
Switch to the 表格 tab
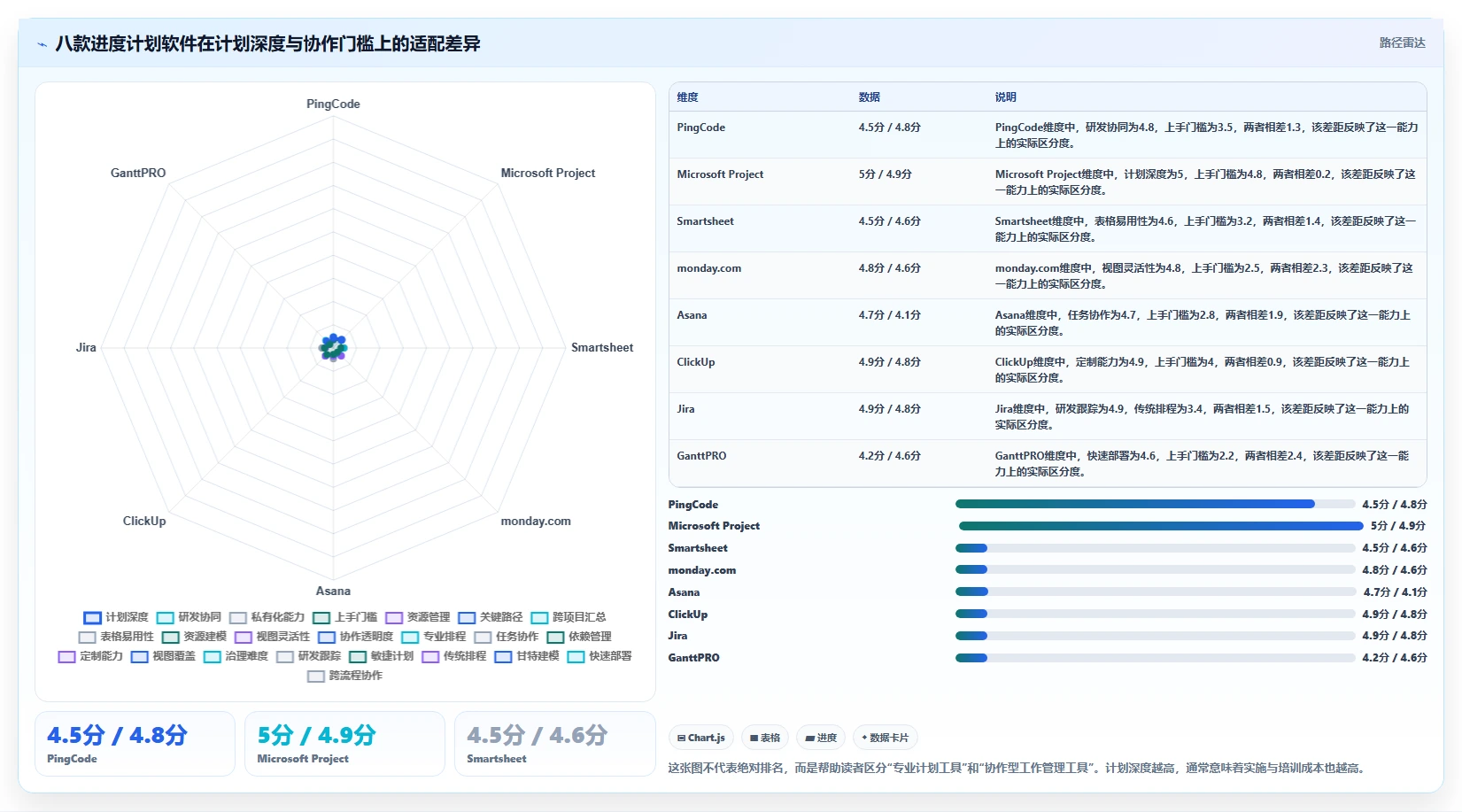pos(764,738)
